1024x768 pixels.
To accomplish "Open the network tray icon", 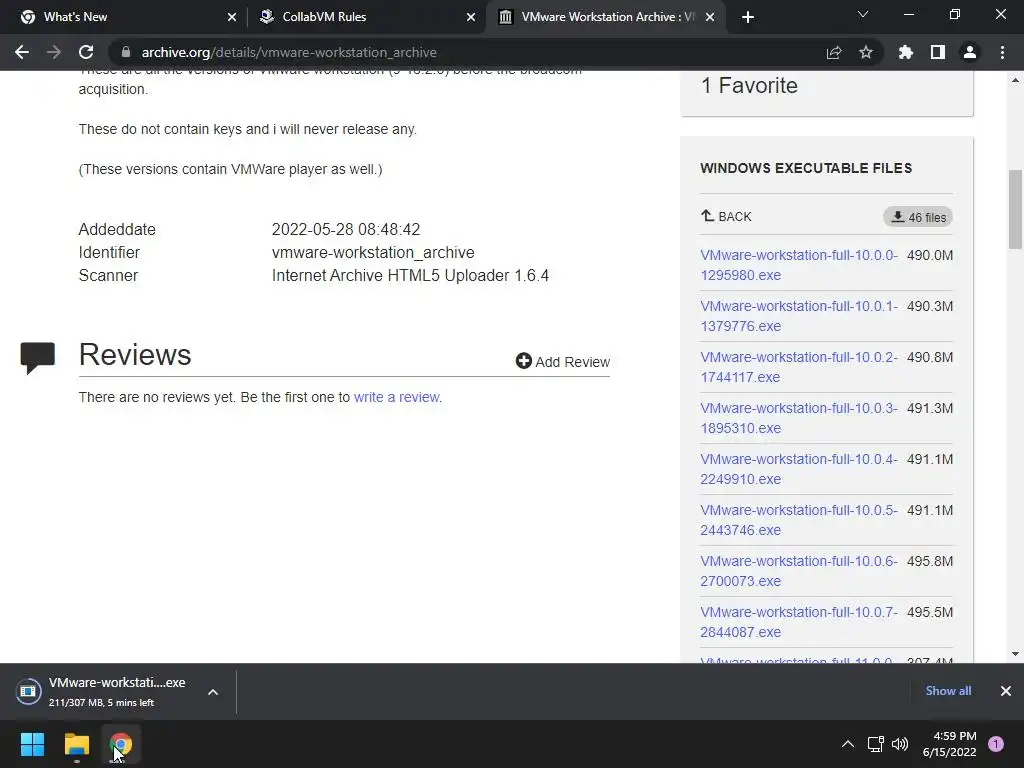I will [875, 744].
